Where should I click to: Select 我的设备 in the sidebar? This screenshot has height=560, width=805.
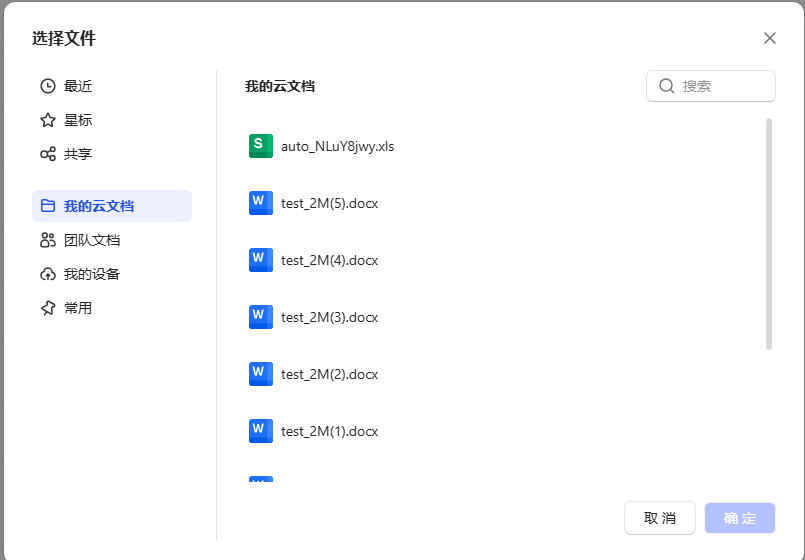[x=92, y=274]
